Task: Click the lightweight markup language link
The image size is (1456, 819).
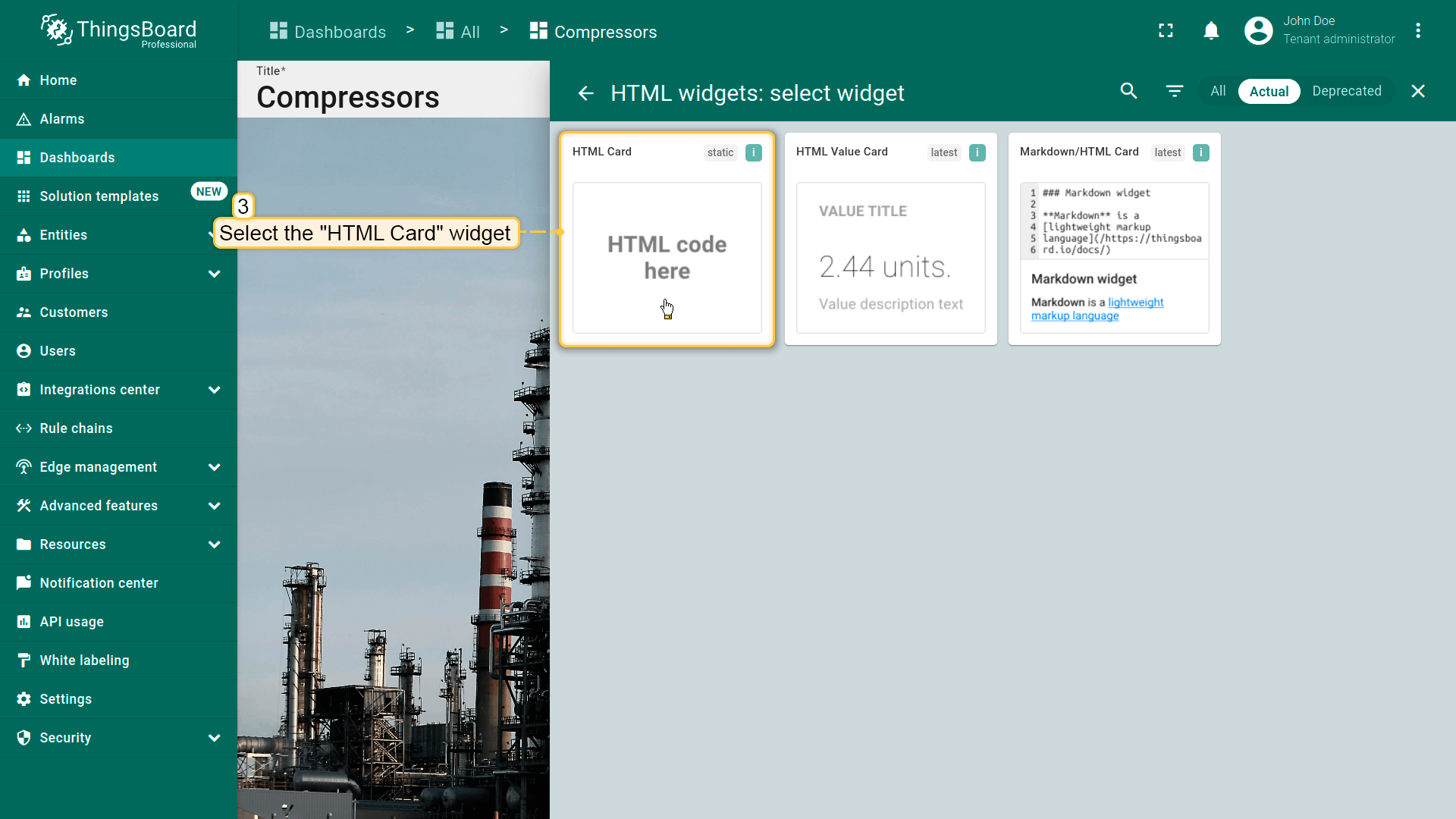Action: point(1134,303)
